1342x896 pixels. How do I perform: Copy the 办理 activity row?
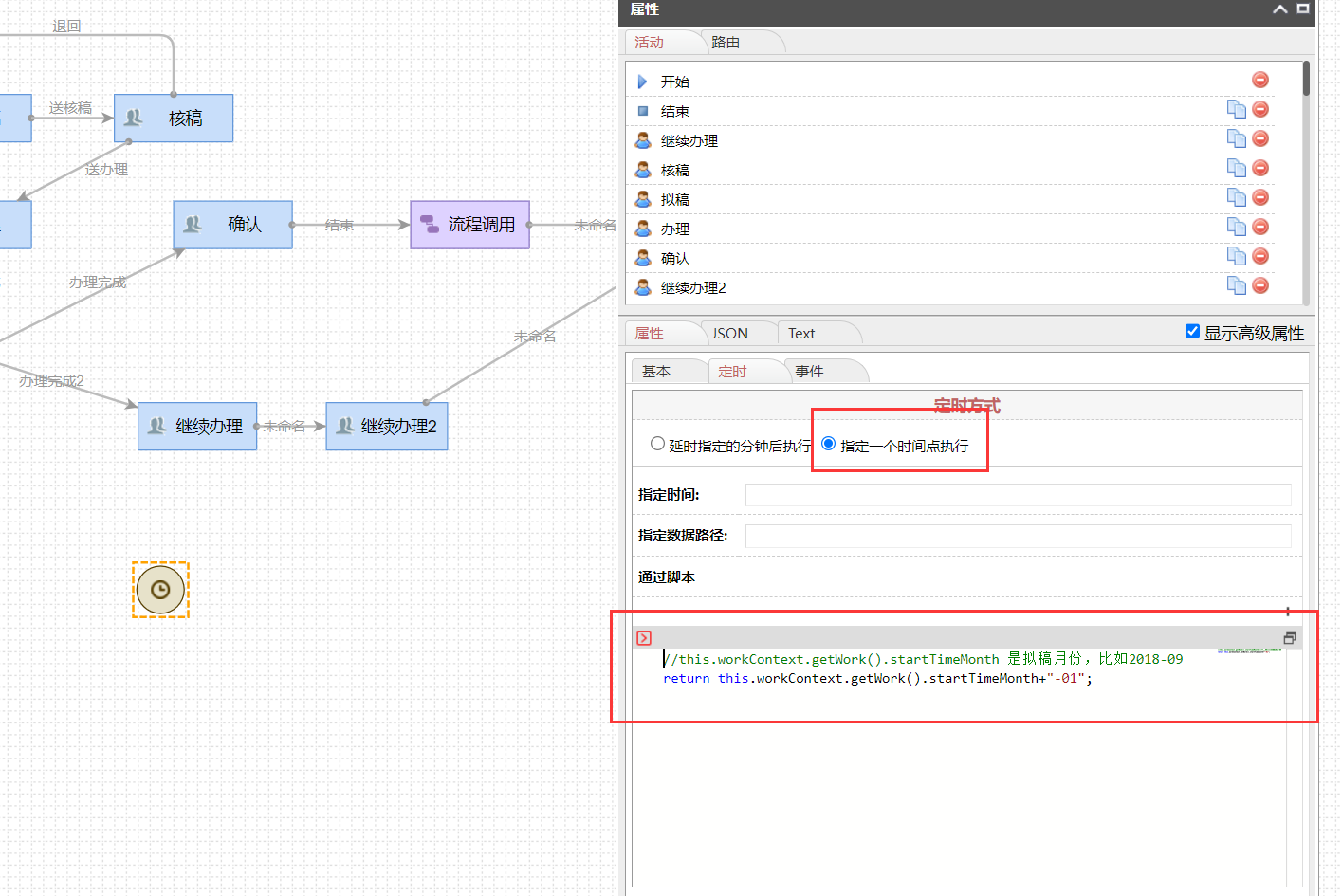click(x=1236, y=228)
